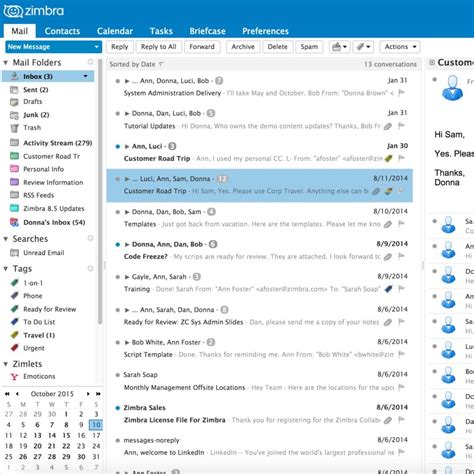
Task: Open the Emoticons zimlet icon
Action: coord(14,377)
